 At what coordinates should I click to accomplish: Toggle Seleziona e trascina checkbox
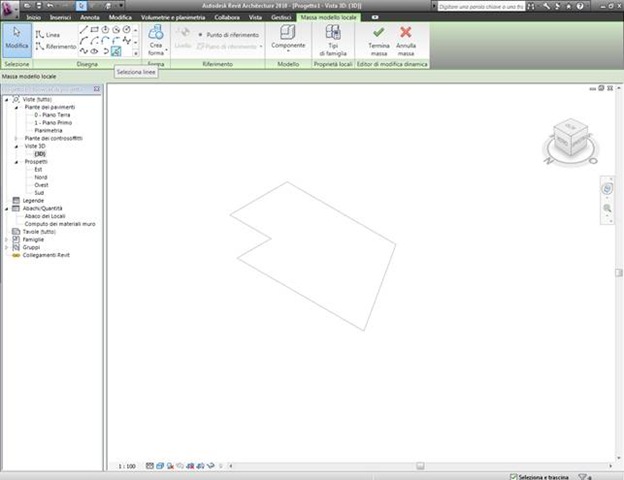(513, 476)
